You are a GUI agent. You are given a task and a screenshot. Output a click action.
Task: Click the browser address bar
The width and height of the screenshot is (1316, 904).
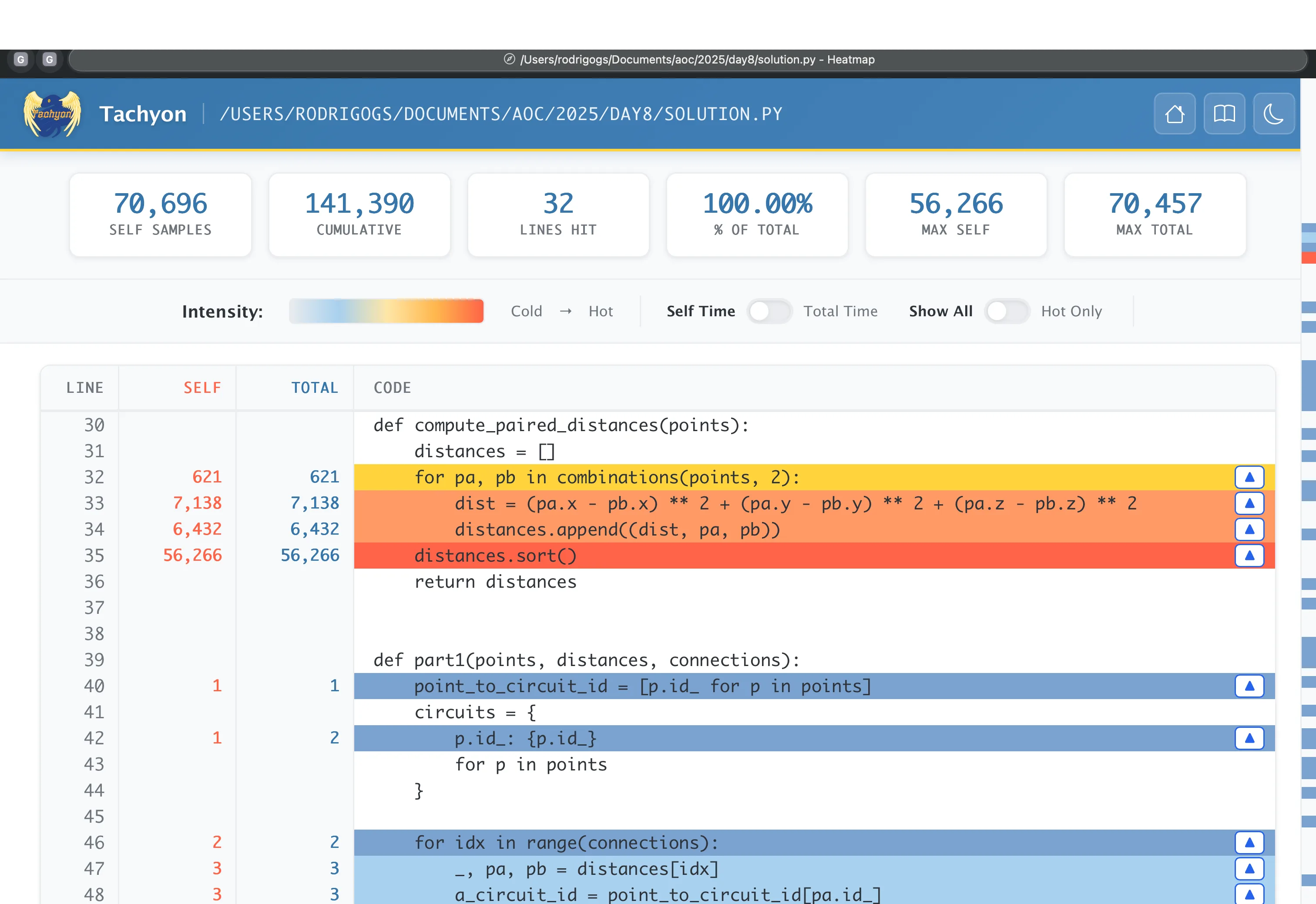[x=688, y=60]
